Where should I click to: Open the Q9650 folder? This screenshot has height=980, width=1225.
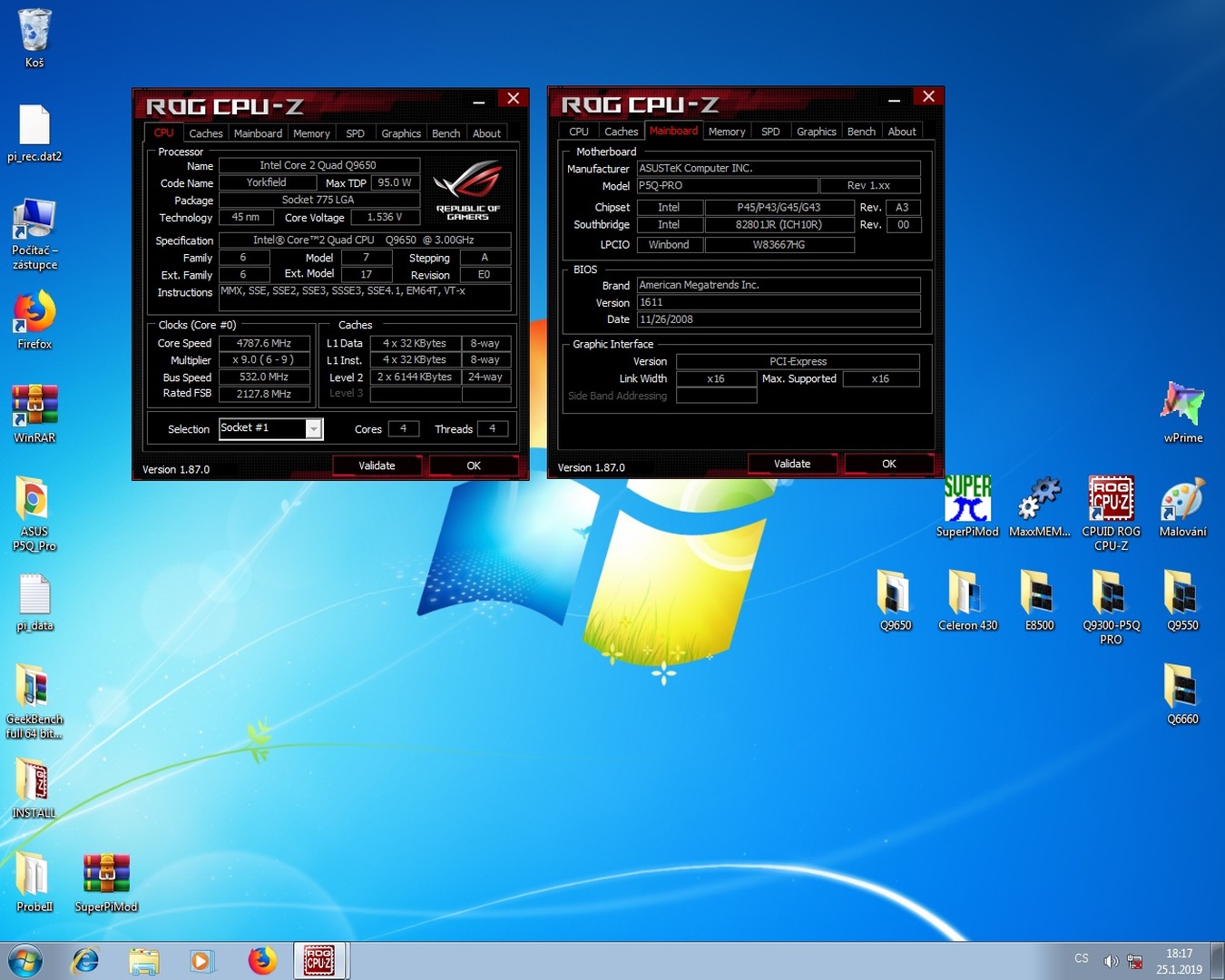pos(896,601)
